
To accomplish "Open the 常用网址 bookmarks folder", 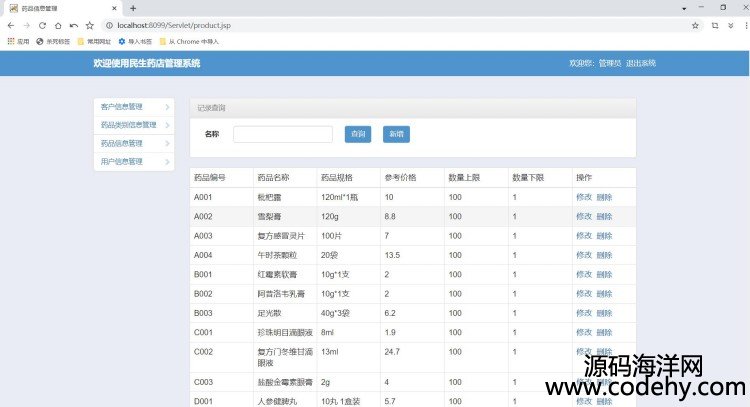I will (95, 41).
